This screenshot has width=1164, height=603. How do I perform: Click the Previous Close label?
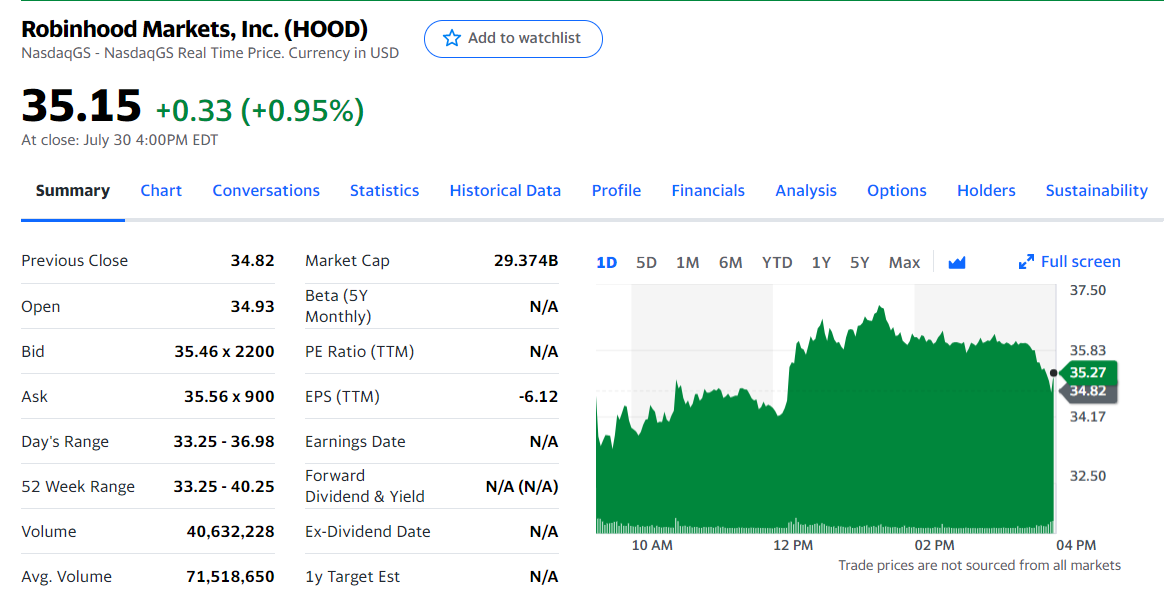coord(74,261)
